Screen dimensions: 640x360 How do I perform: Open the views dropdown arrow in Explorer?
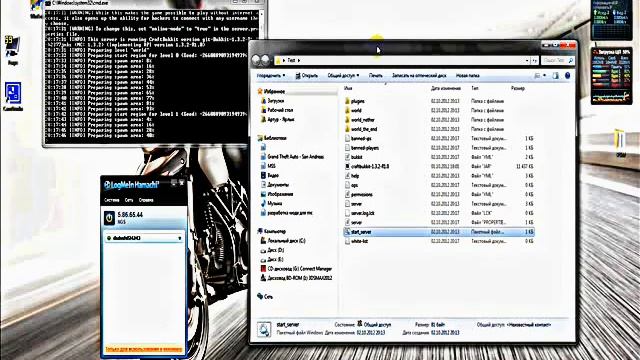(x=544, y=76)
